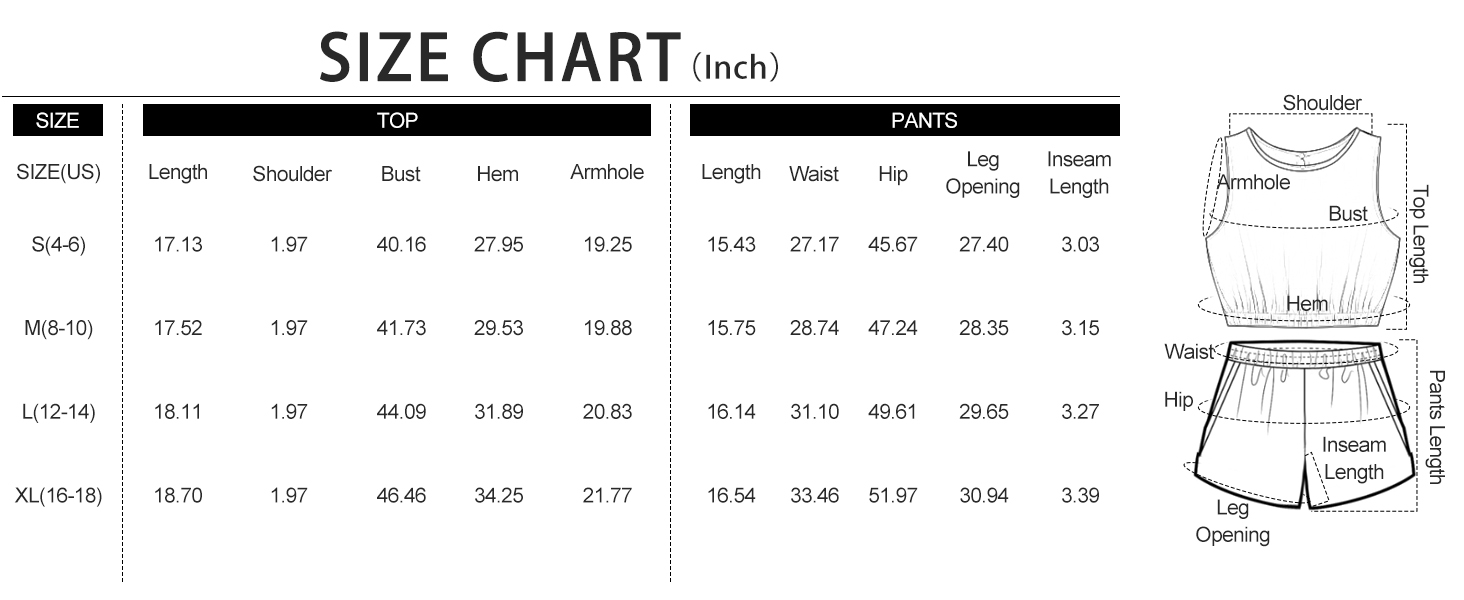Click the Inseam Length column header
The image size is (1464, 600).
click(x=1079, y=173)
